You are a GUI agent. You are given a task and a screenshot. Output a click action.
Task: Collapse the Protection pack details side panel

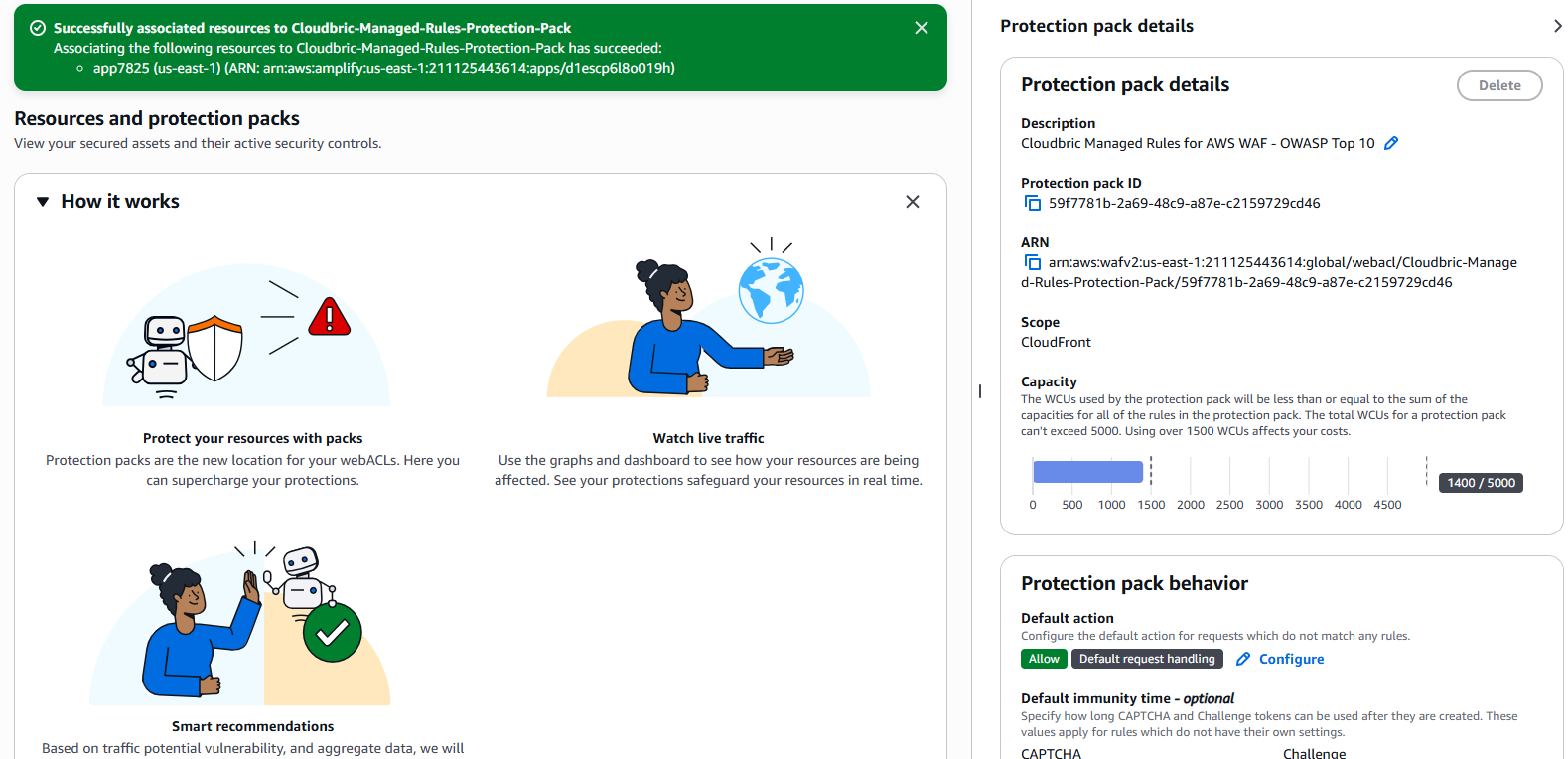[1556, 26]
